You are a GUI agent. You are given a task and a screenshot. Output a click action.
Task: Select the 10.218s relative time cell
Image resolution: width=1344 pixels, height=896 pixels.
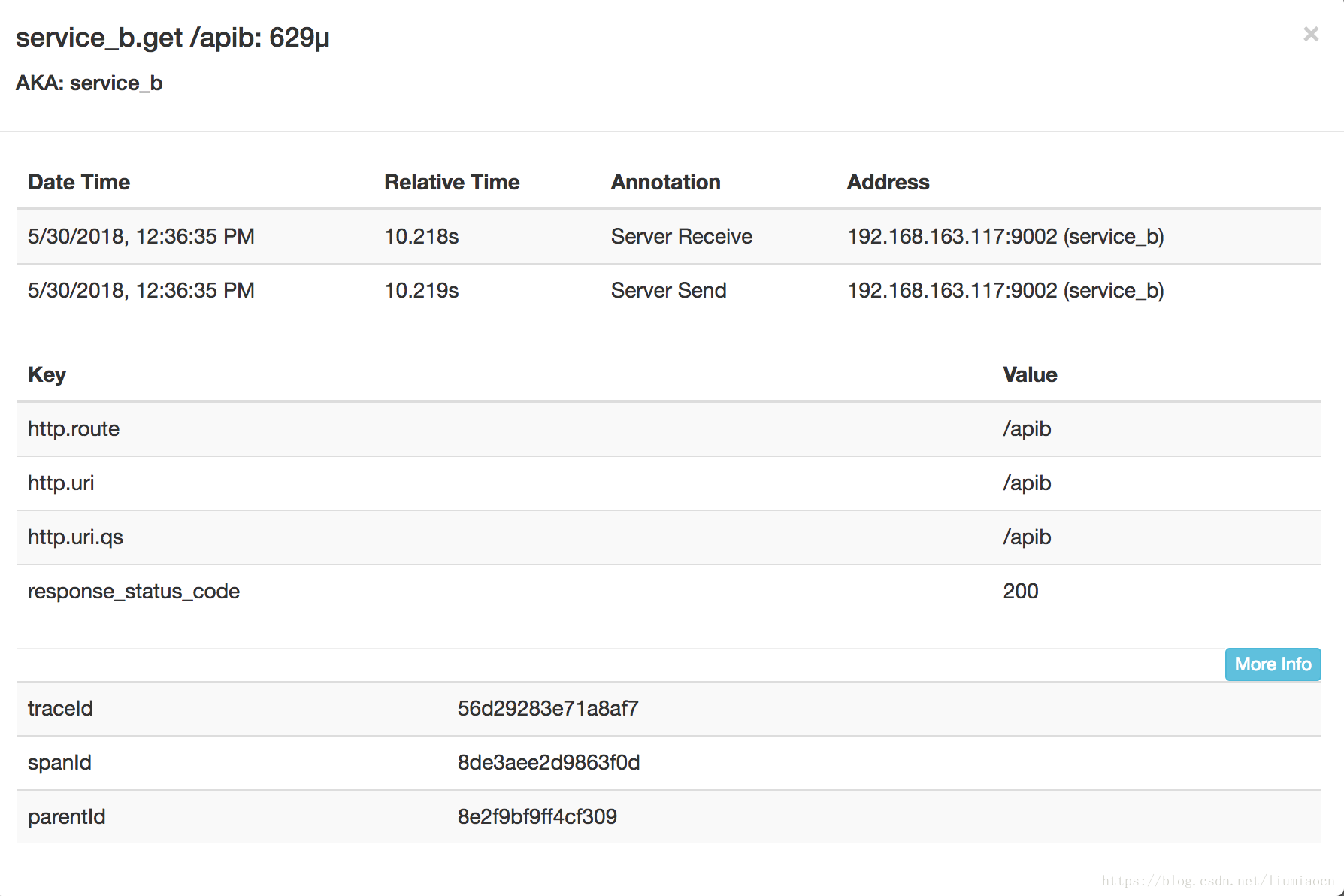[x=421, y=236]
